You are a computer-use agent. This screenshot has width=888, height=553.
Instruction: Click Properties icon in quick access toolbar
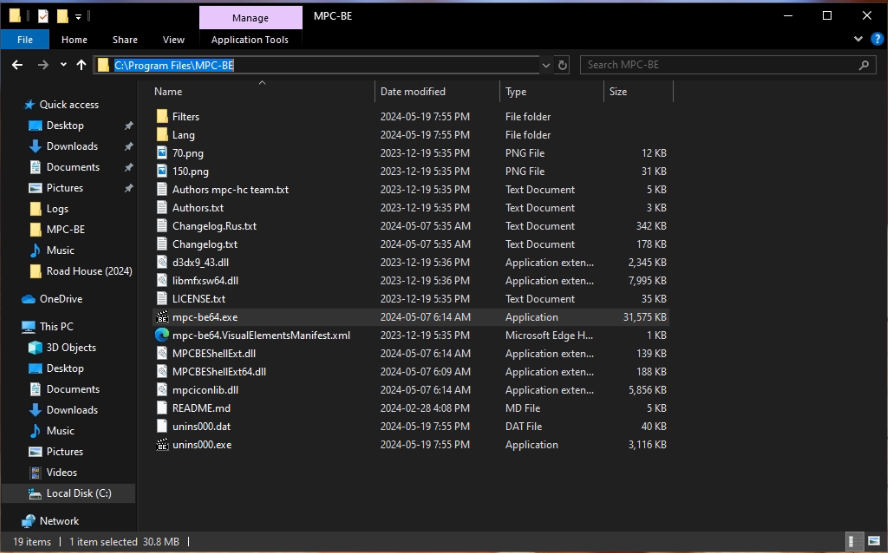click(x=43, y=16)
